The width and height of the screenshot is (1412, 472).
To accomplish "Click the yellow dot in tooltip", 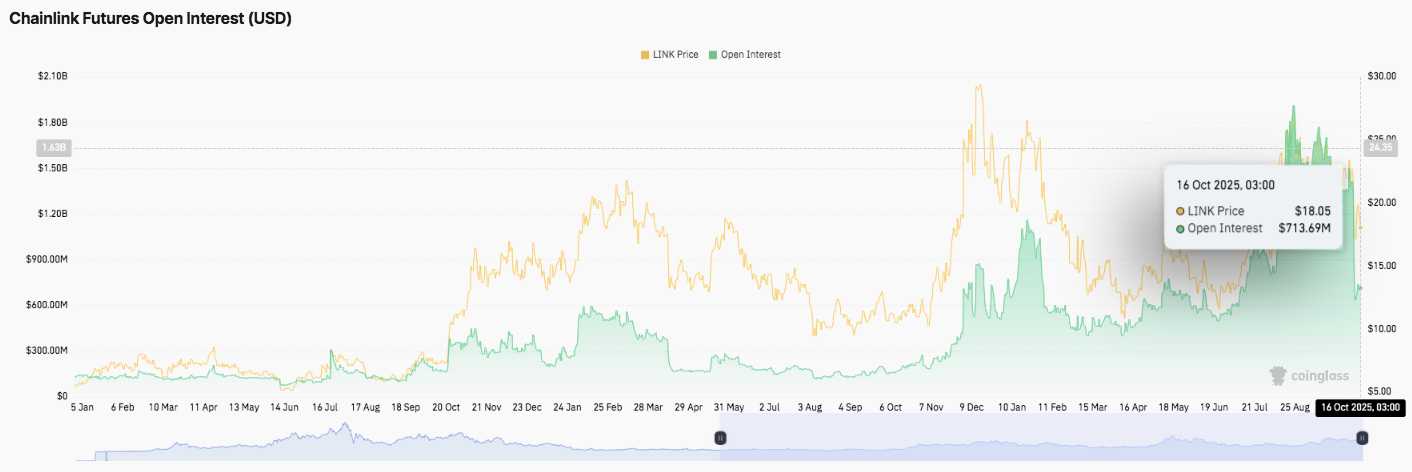I will coord(1181,211).
